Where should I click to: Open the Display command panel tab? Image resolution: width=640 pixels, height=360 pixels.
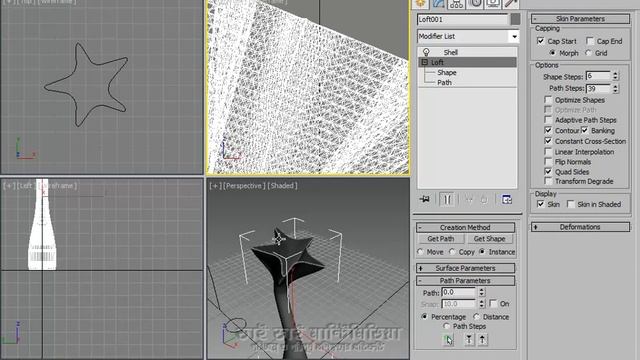(493, 4)
